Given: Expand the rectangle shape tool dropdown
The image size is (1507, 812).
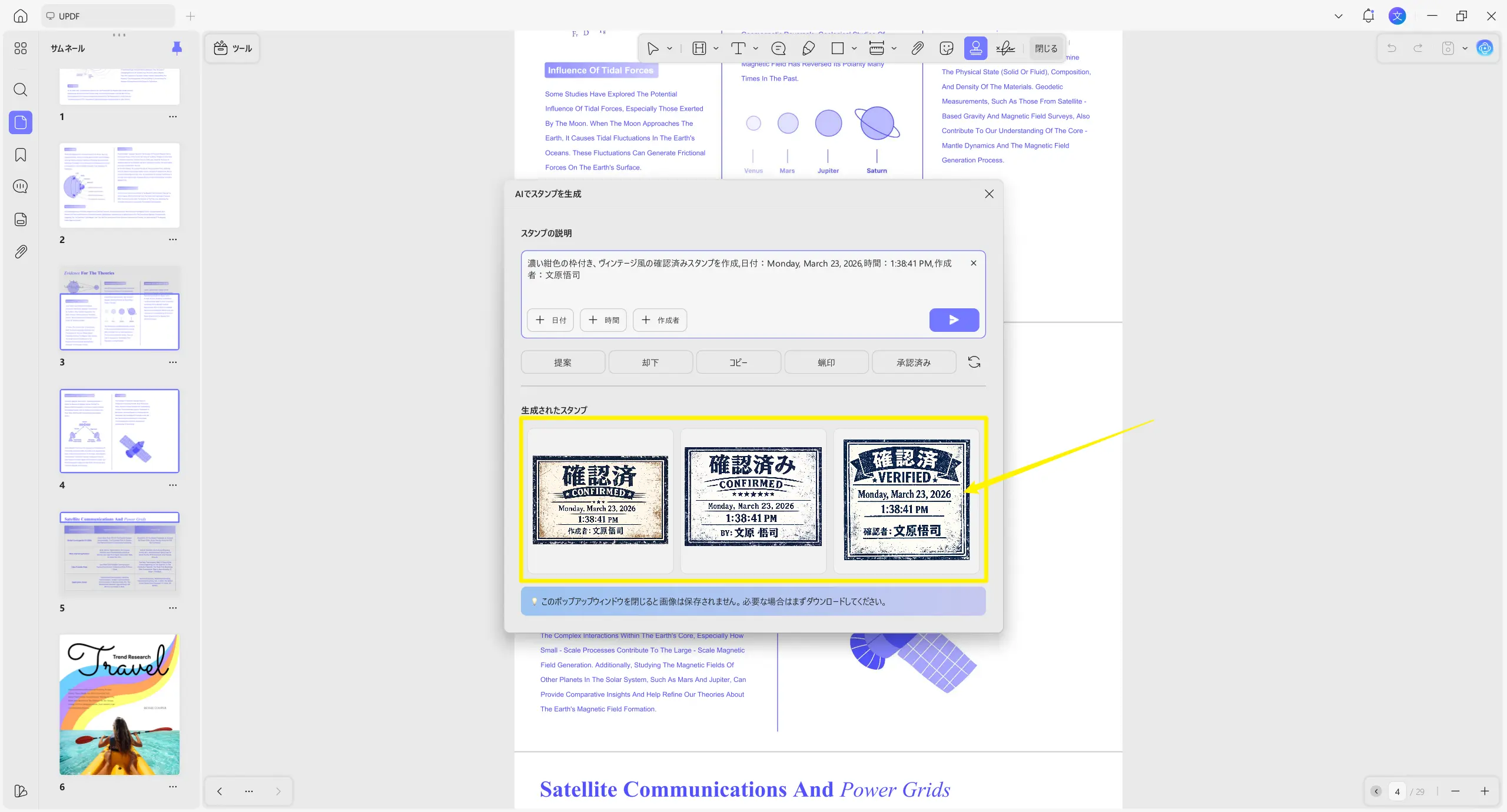Looking at the screenshot, I should tap(854, 48).
